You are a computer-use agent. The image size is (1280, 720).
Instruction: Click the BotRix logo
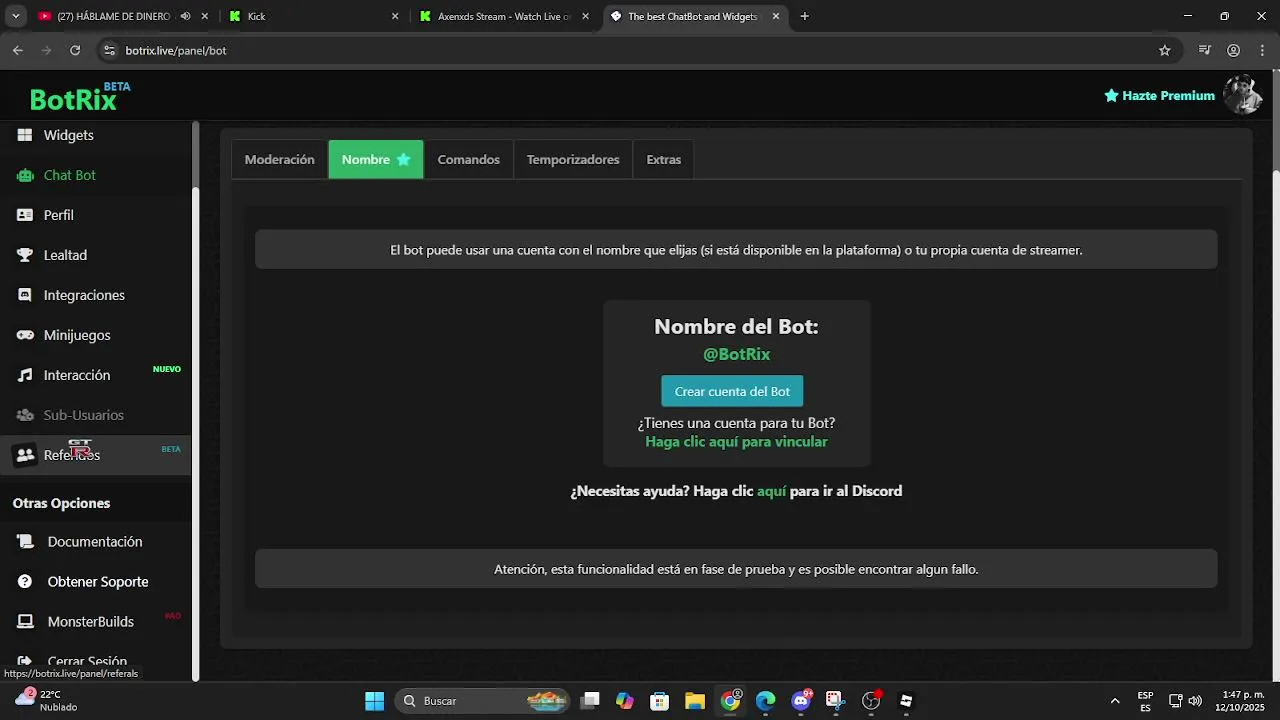79,97
